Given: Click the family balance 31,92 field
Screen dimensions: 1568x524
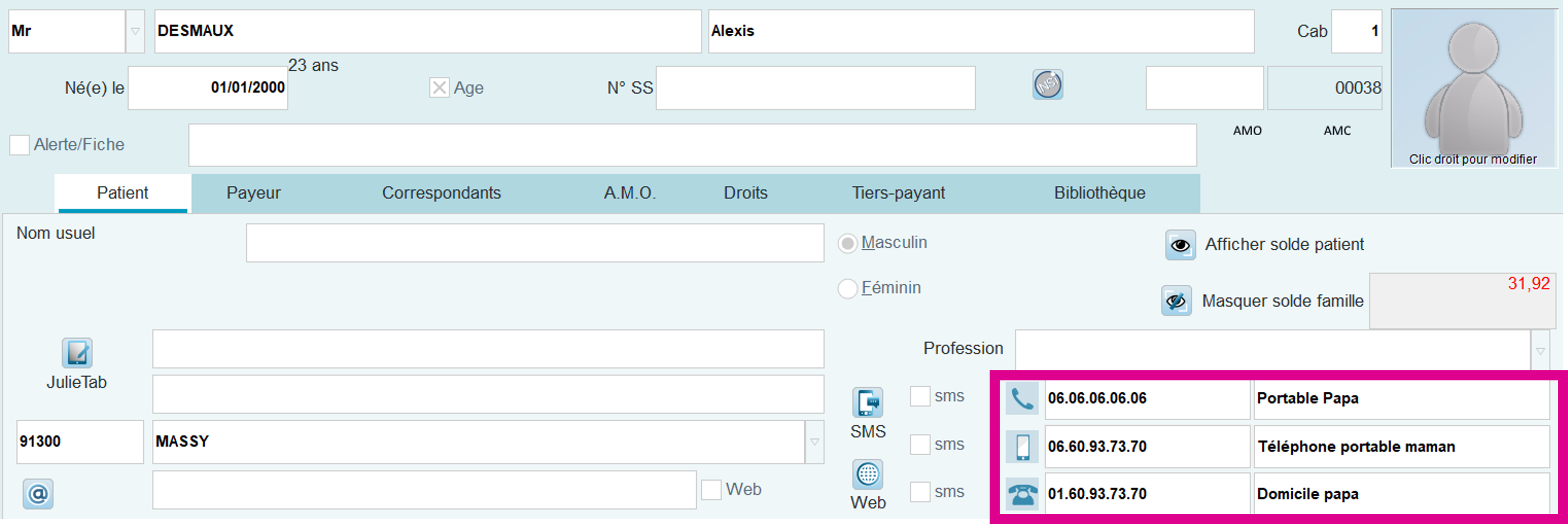Looking at the screenshot, I should [x=1462, y=301].
